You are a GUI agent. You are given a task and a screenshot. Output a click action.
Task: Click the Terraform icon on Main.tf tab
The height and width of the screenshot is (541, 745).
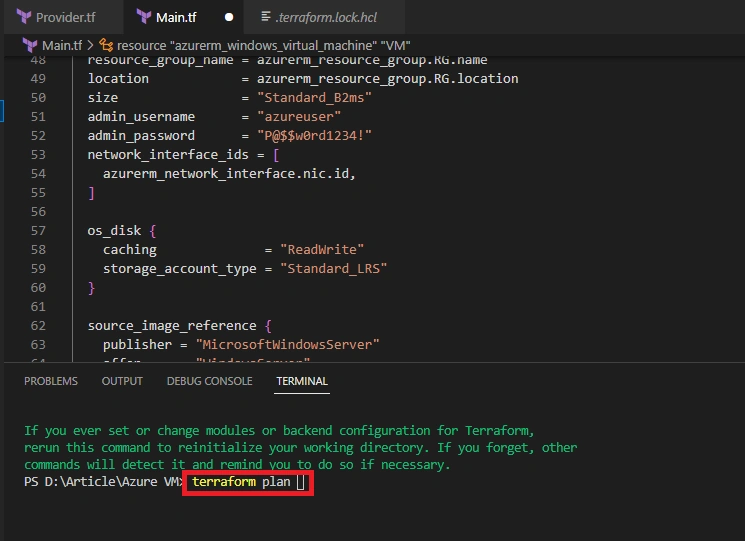pos(144,17)
